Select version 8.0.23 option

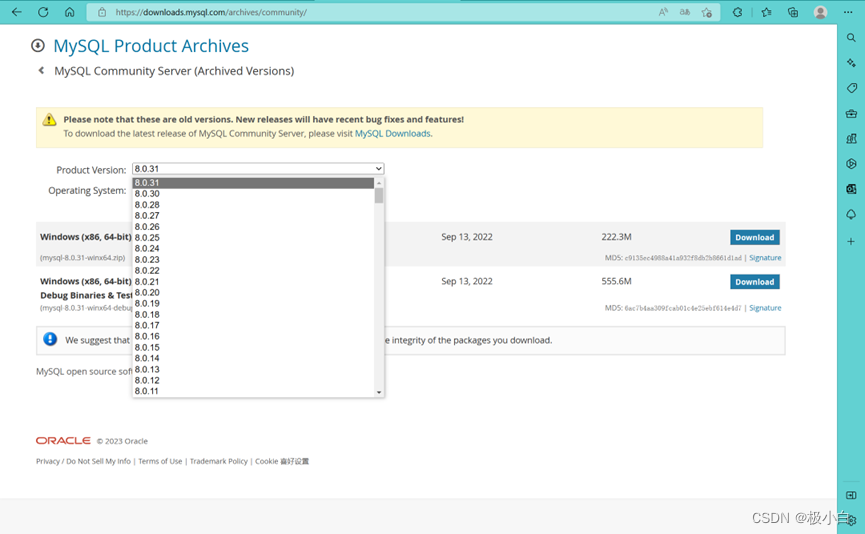pos(253,259)
